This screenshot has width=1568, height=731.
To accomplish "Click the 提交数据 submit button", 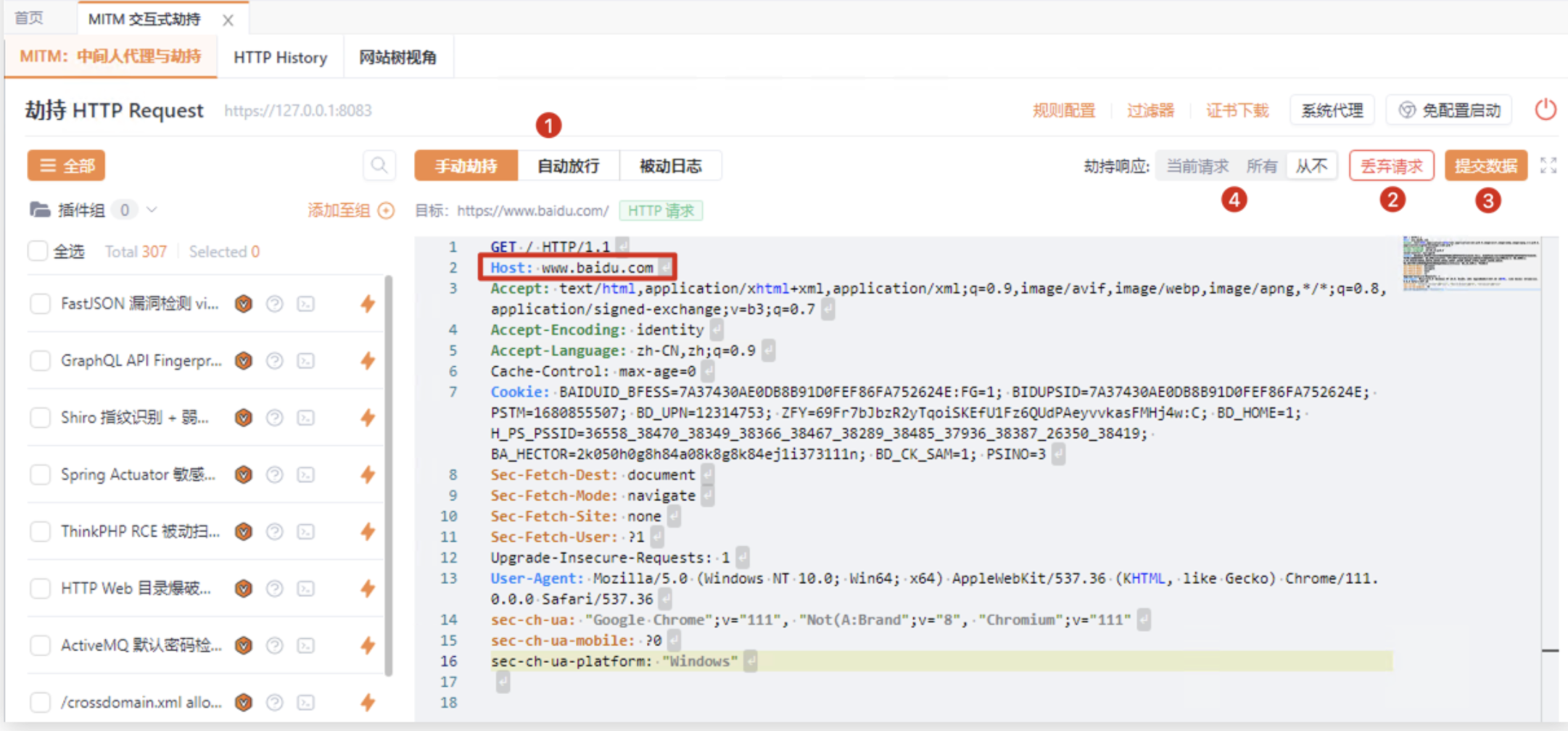I will [1485, 166].
